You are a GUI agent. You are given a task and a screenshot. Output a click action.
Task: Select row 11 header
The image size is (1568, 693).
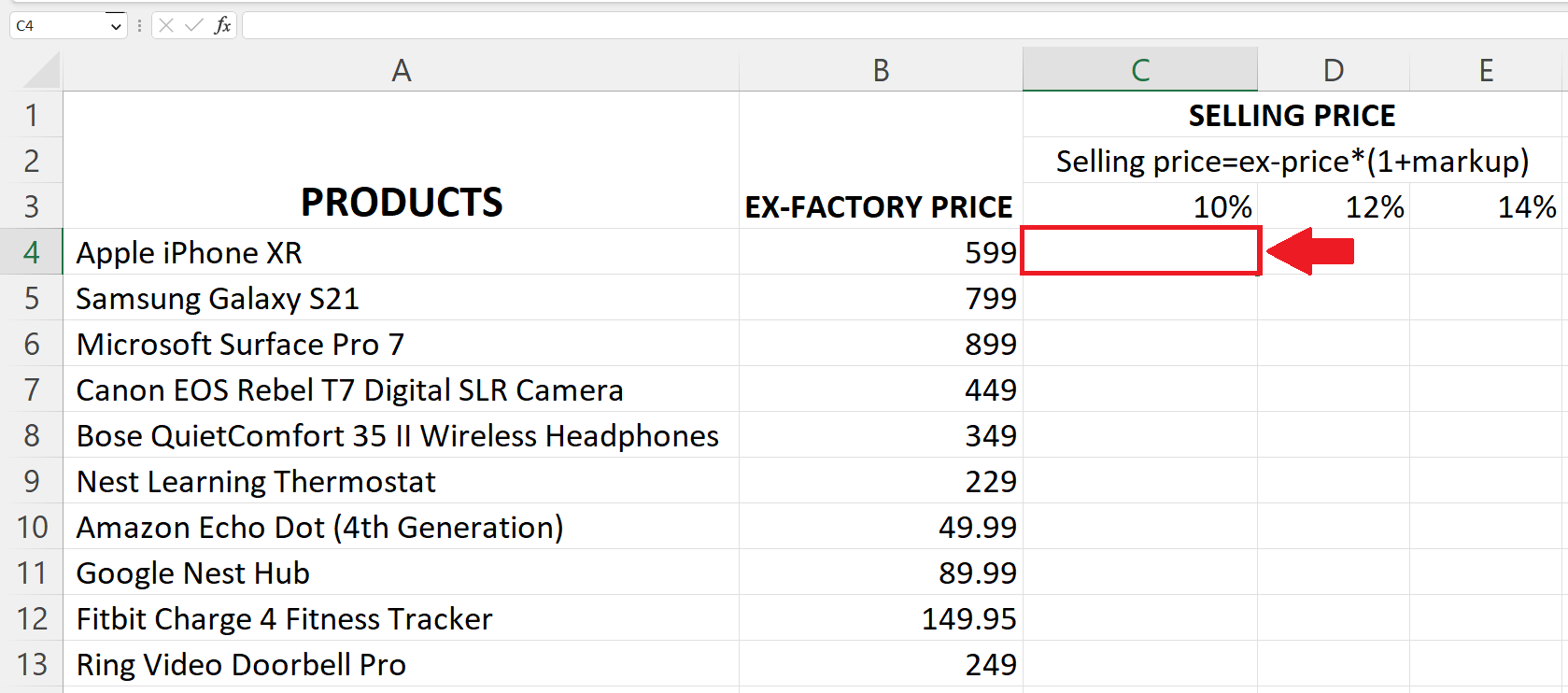(32, 573)
